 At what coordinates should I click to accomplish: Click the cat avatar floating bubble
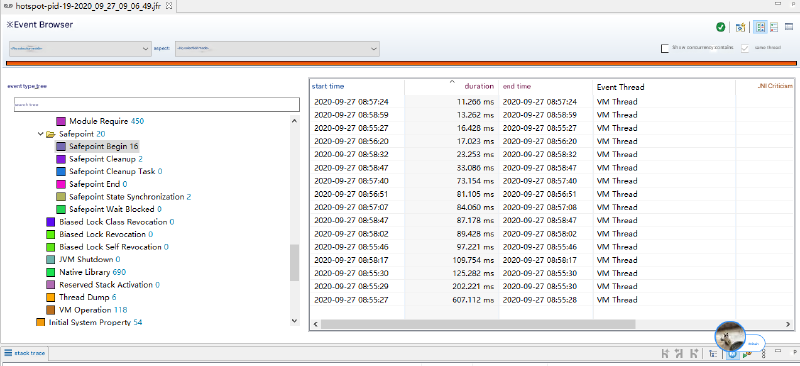730,336
